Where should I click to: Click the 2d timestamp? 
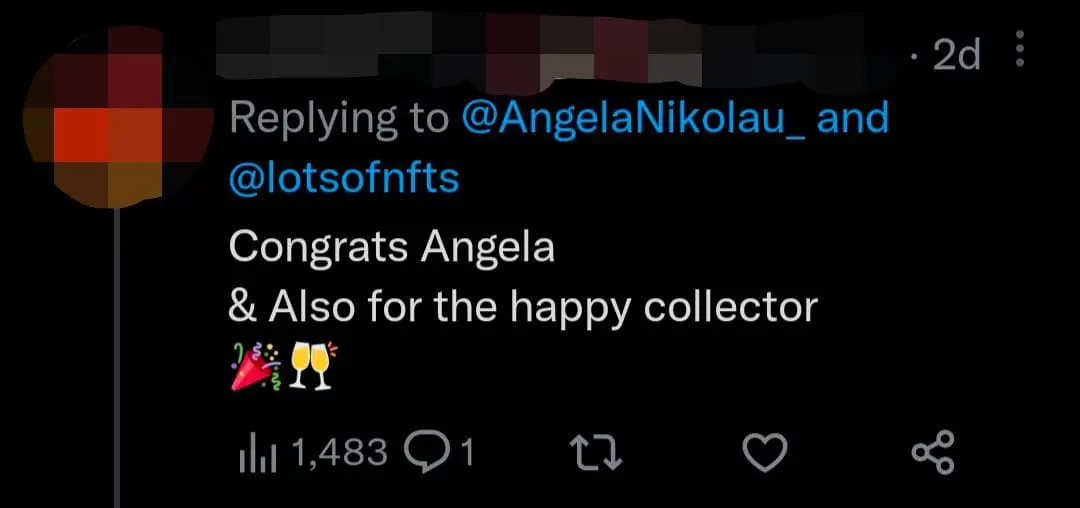pyautogui.click(x=955, y=56)
